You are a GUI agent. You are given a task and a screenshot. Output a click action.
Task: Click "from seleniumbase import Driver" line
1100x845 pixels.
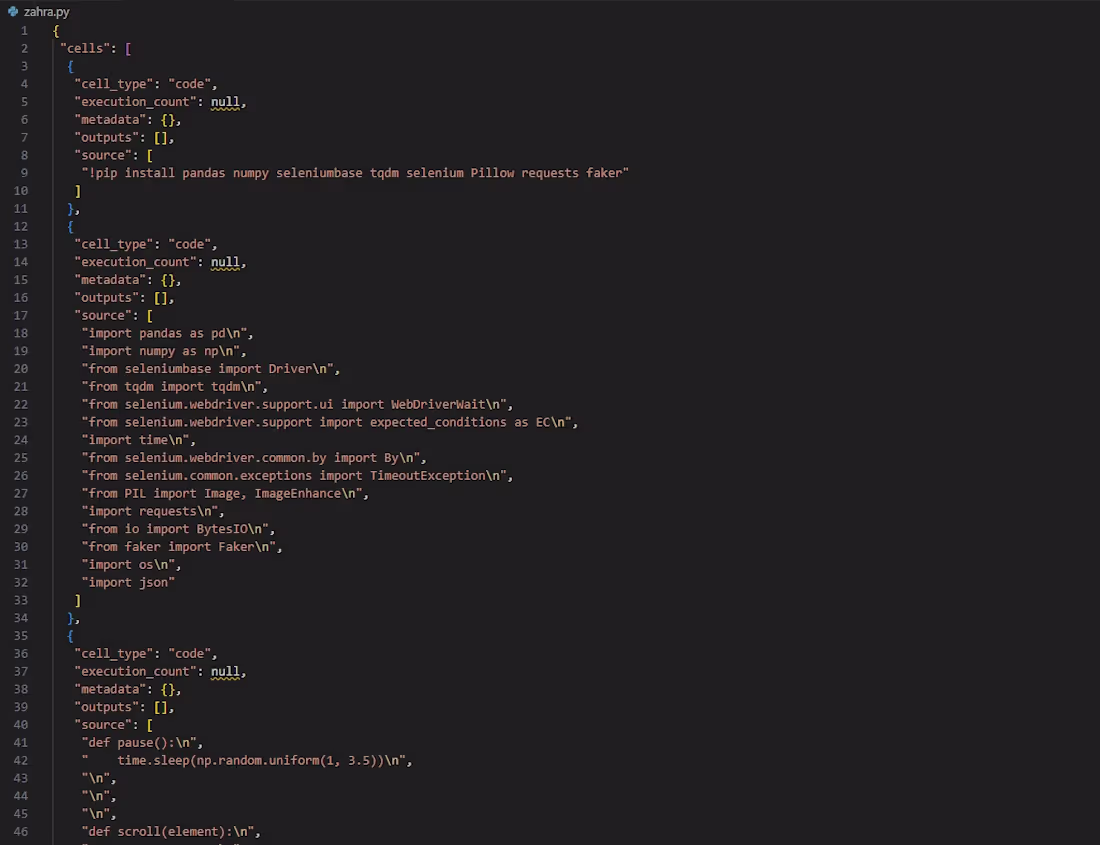pyautogui.click(x=210, y=369)
